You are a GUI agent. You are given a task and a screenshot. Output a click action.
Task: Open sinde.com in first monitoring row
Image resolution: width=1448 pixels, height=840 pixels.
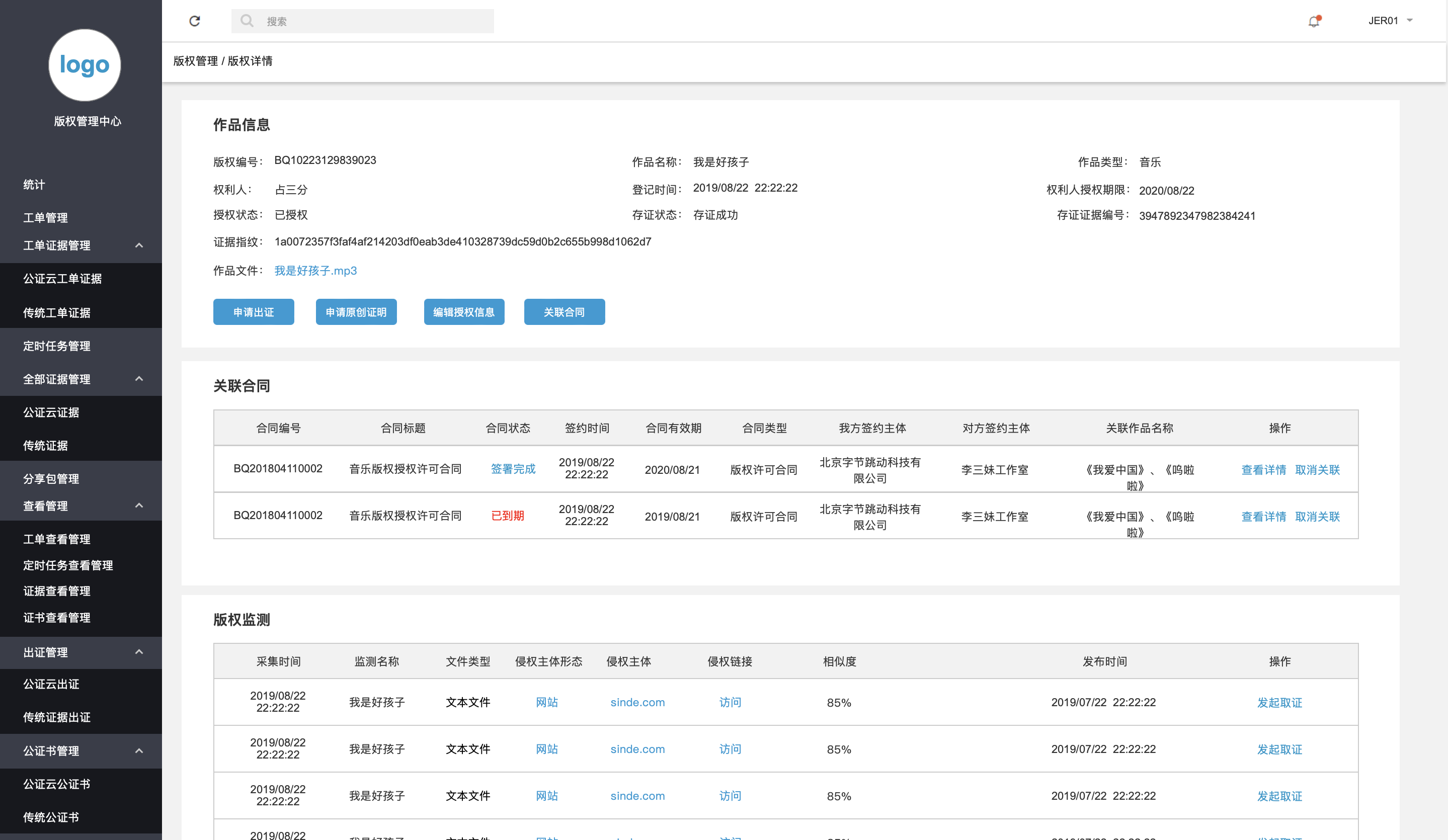[637, 702]
